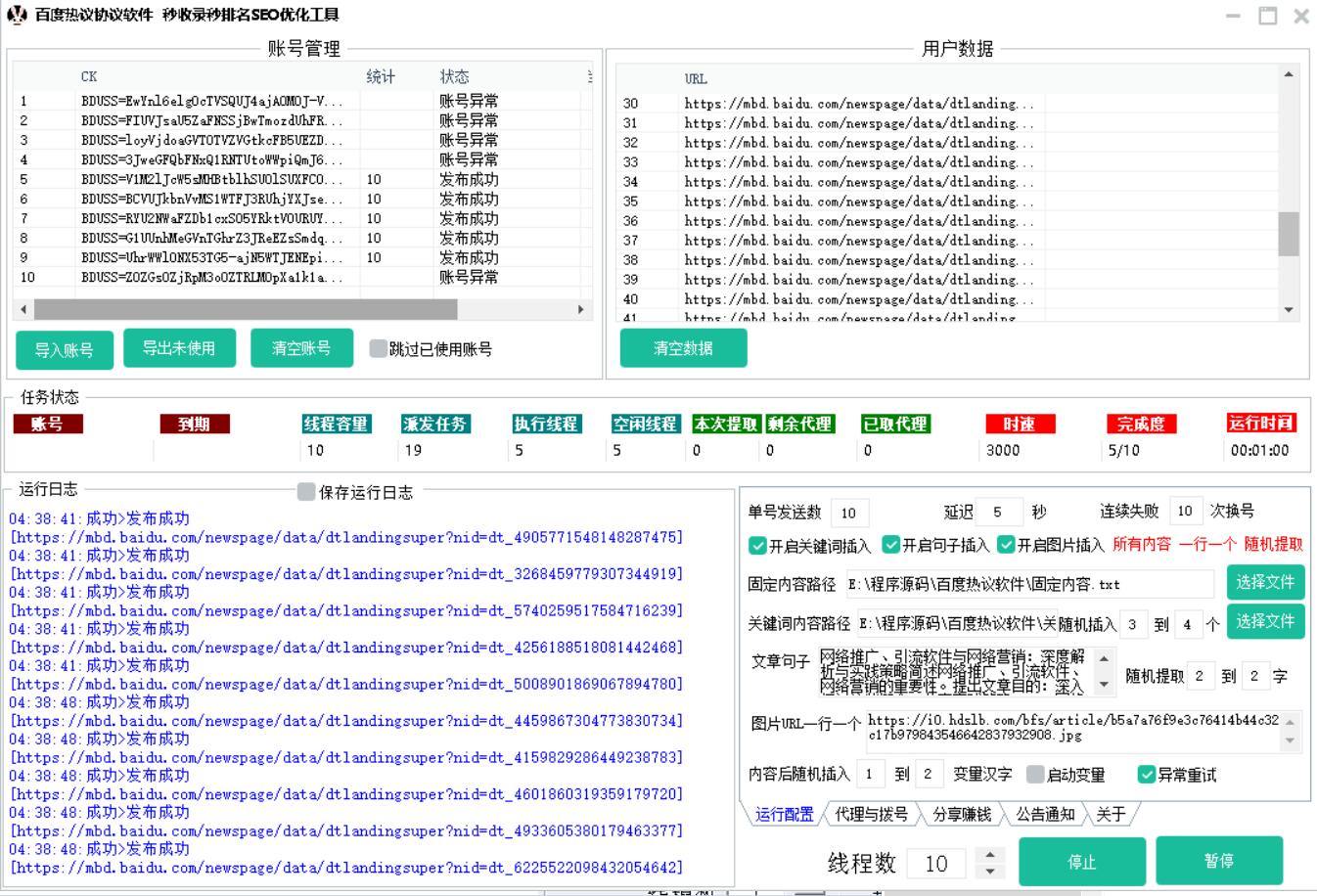This screenshot has height=896, width=1317.
Task: Click 导入账号 button
Action: coord(65,349)
